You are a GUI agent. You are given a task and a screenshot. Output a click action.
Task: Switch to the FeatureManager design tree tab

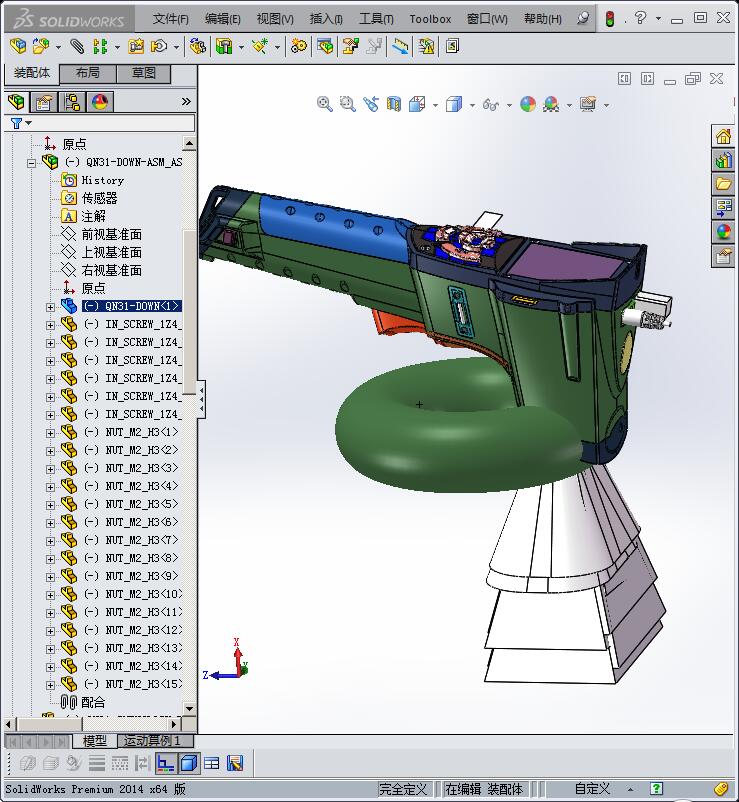[x=16, y=102]
